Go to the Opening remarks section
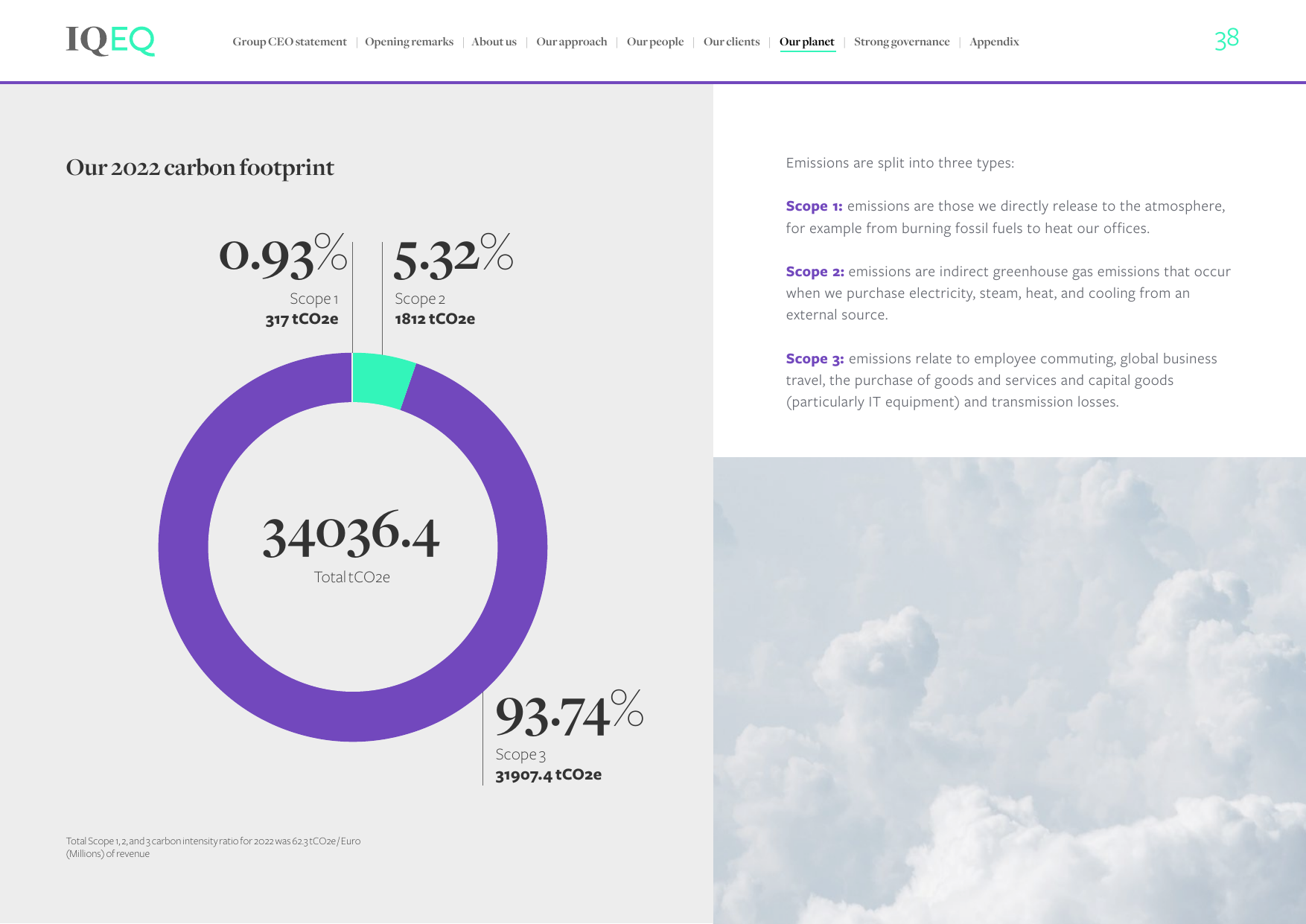This screenshot has height=924, width=1306. pos(409,42)
